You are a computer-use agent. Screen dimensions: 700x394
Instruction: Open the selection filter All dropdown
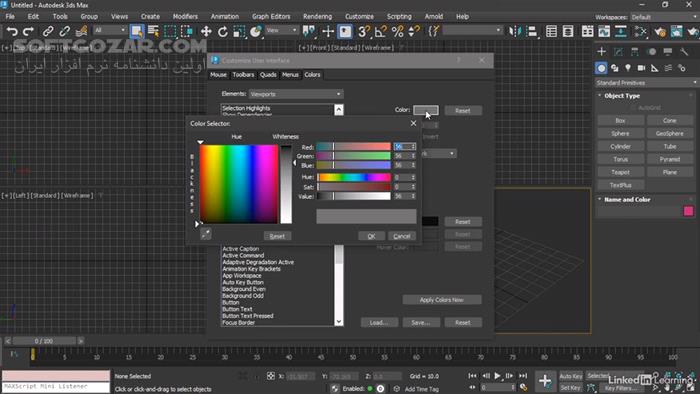pyautogui.click(x=110, y=30)
